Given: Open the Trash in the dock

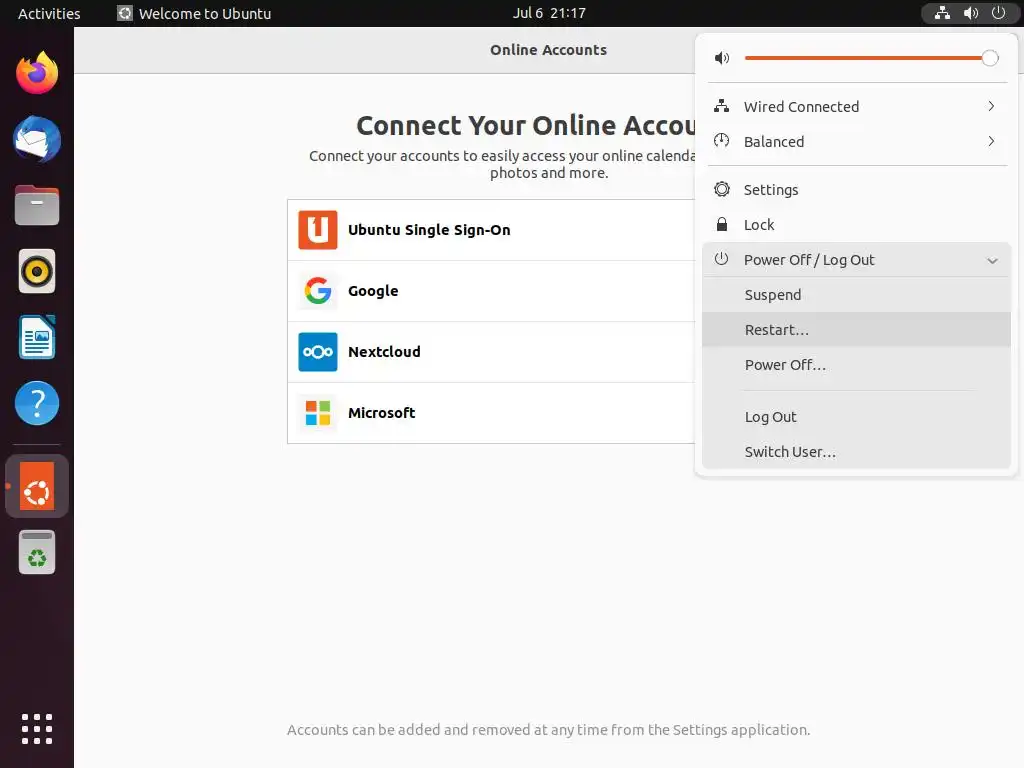Looking at the screenshot, I should 37,552.
